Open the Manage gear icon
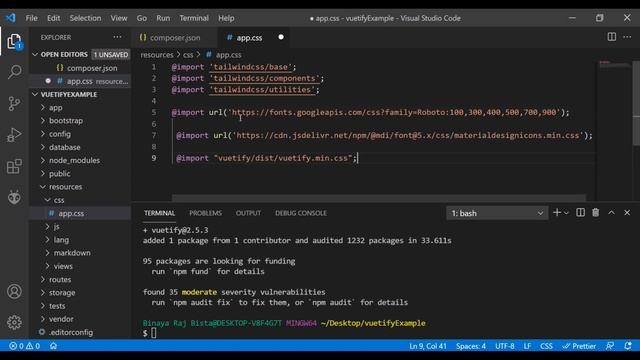Viewport: 640px width, 360px height. (x=14, y=322)
